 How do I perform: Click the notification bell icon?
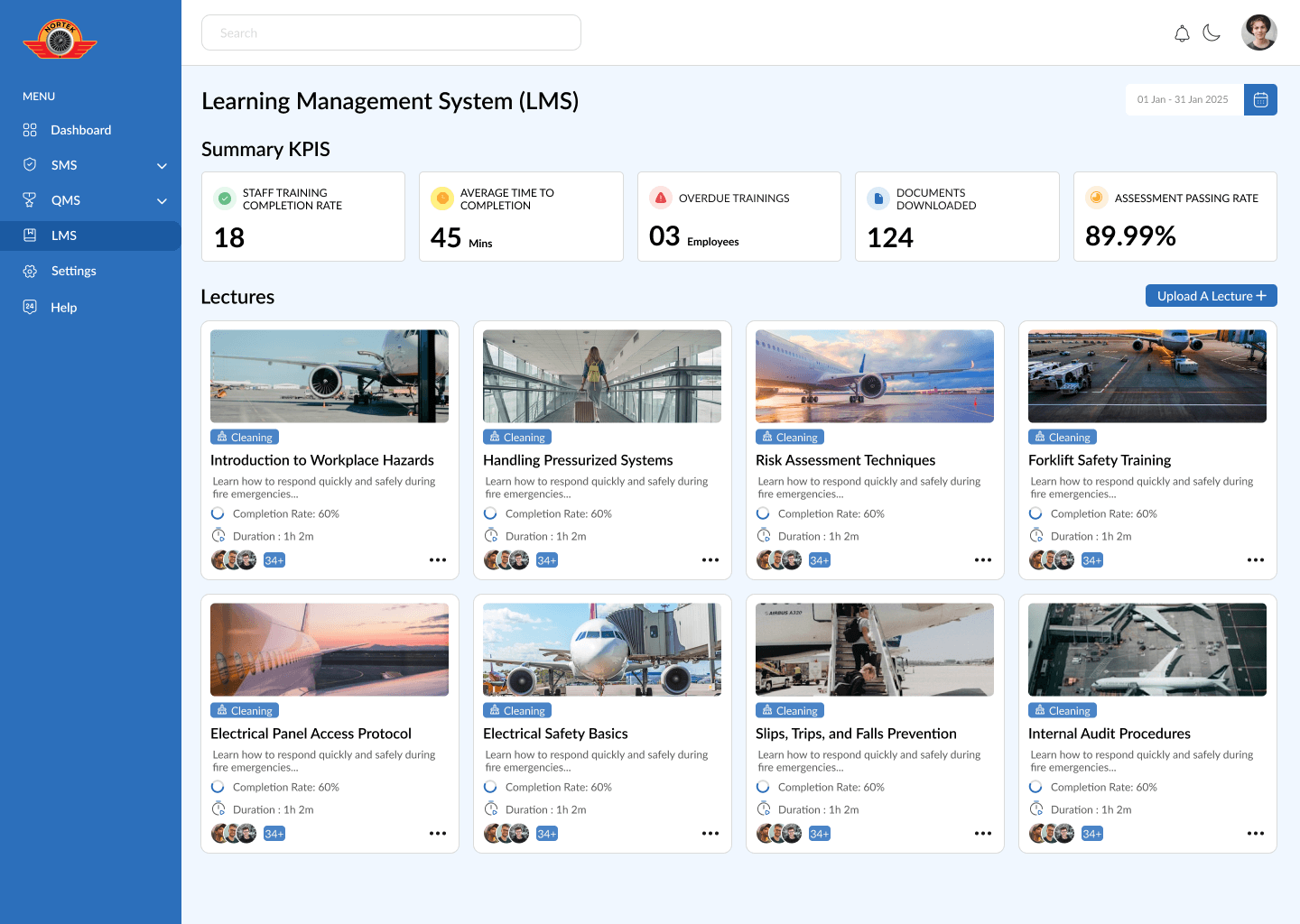[1182, 33]
